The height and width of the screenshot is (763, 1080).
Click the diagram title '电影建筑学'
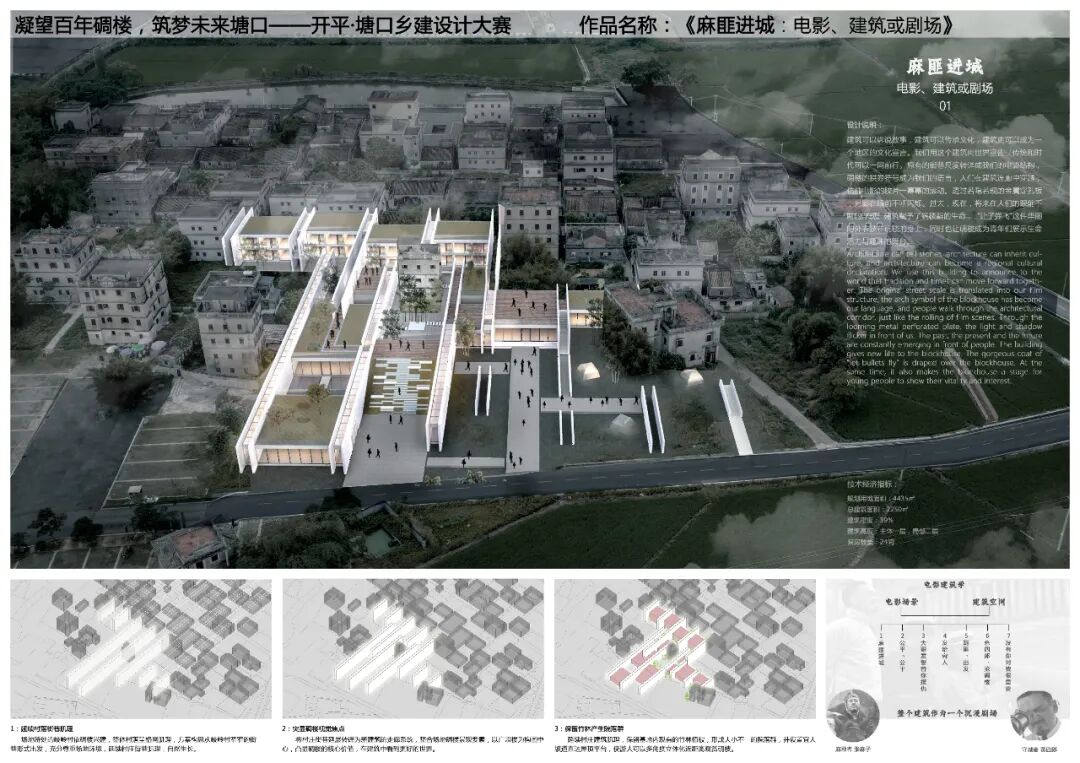point(944,584)
